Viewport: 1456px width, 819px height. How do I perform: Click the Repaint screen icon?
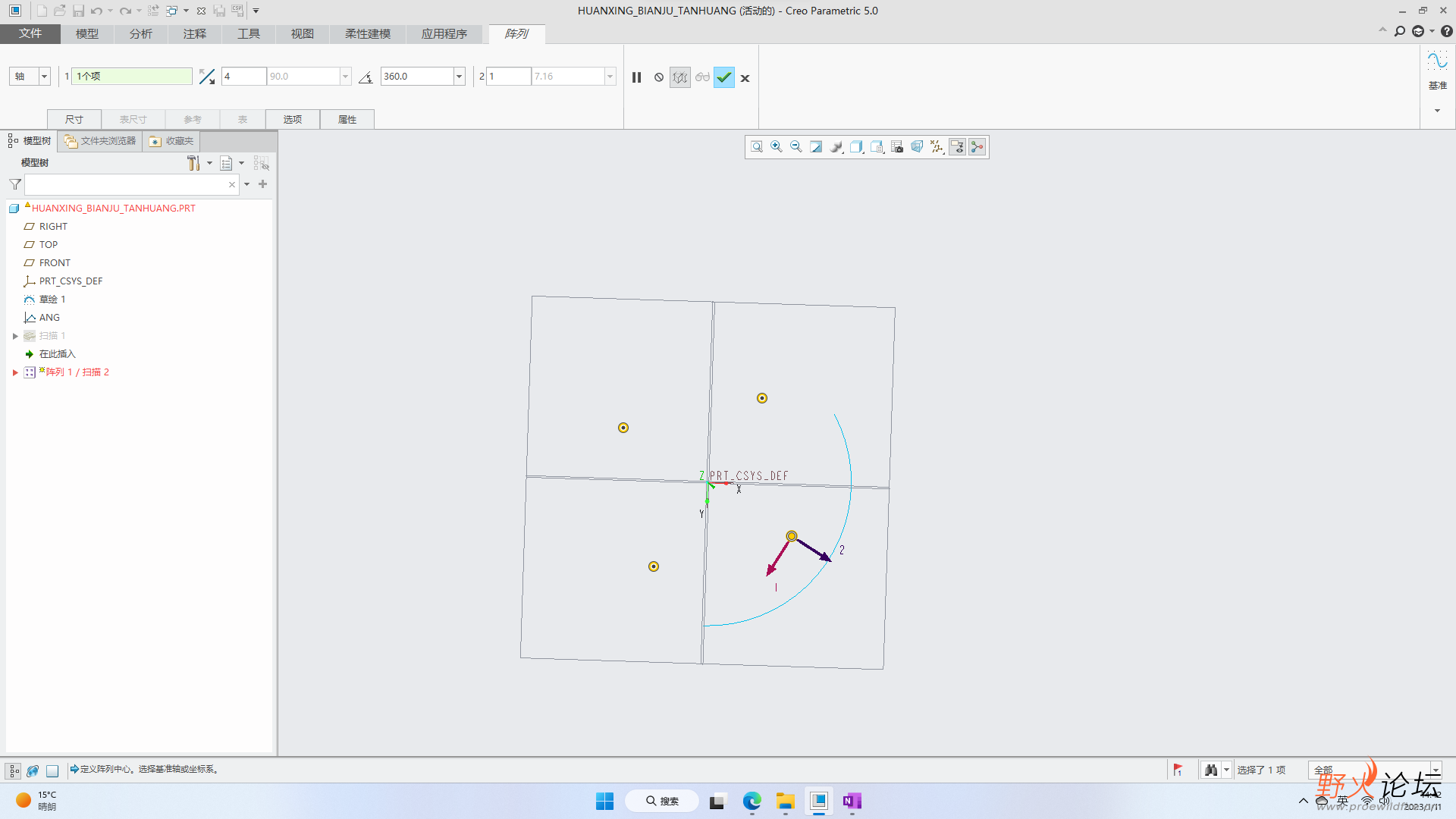point(816,147)
